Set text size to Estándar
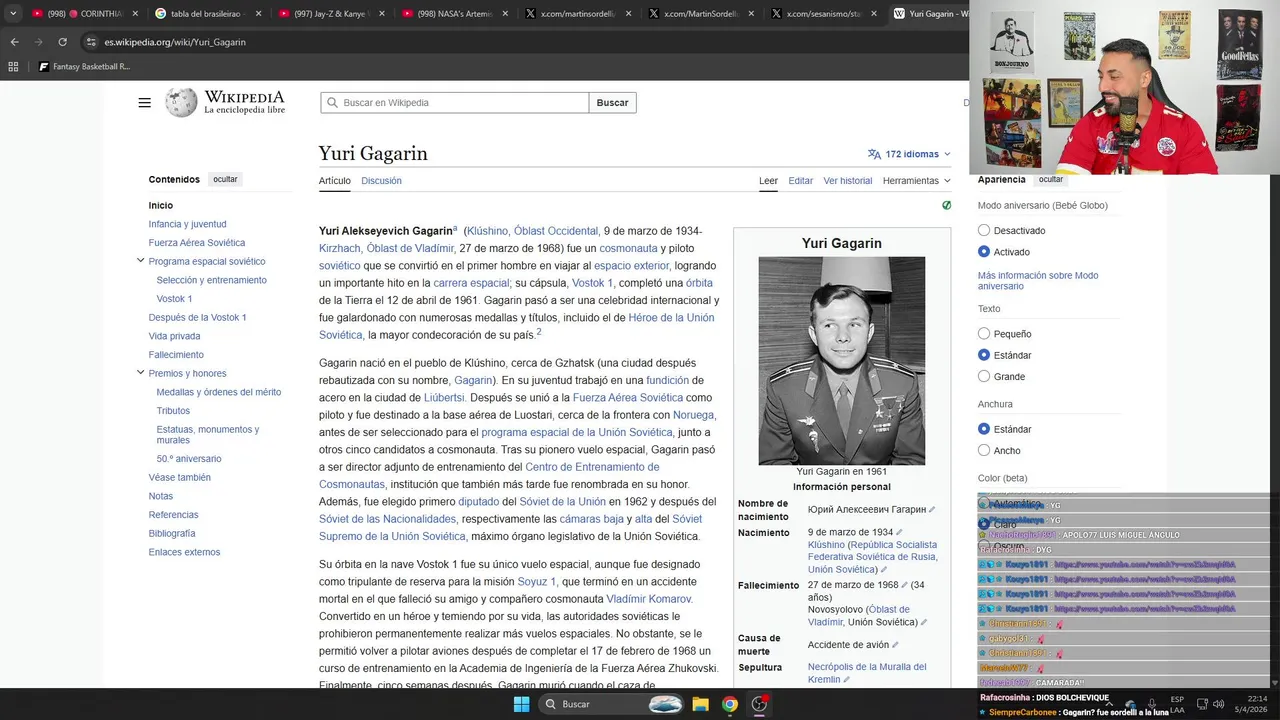 (984, 355)
